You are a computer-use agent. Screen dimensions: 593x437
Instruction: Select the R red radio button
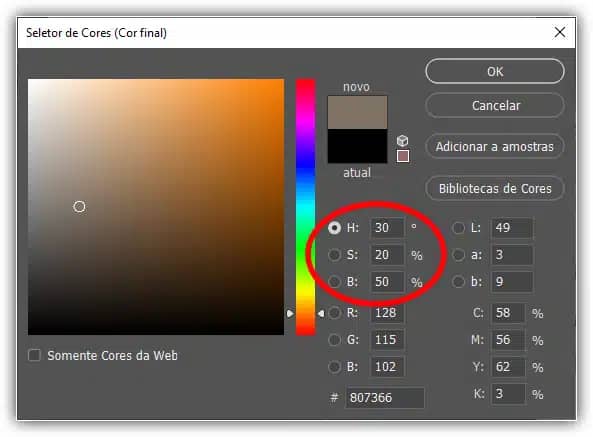tap(334, 313)
